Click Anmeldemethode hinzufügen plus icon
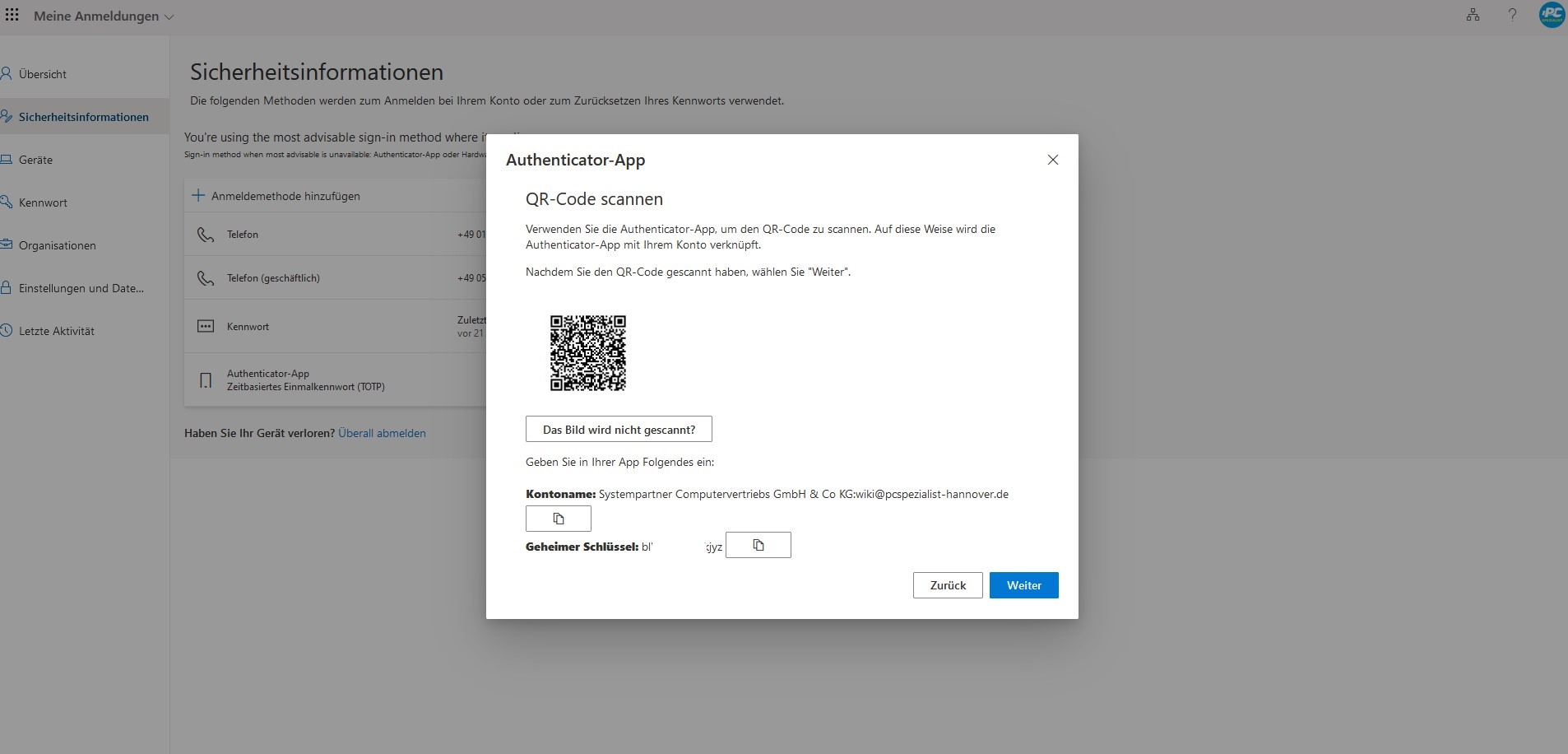The image size is (1568, 754). tap(198, 196)
